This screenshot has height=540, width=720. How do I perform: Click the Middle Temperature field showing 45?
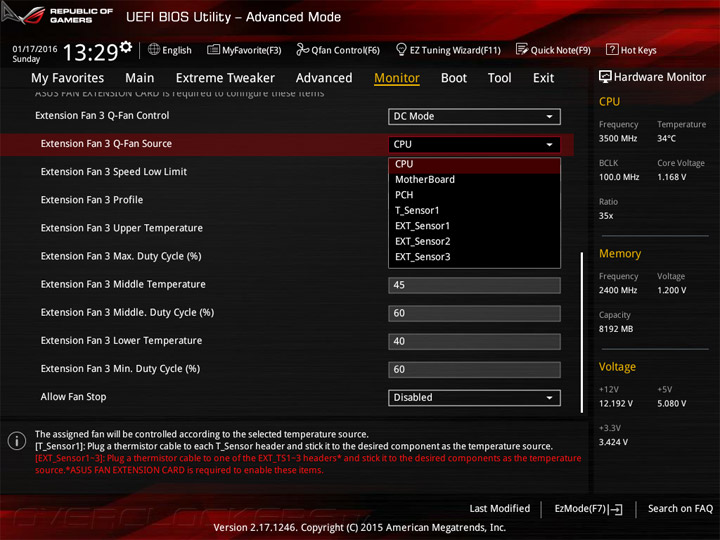(474, 285)
